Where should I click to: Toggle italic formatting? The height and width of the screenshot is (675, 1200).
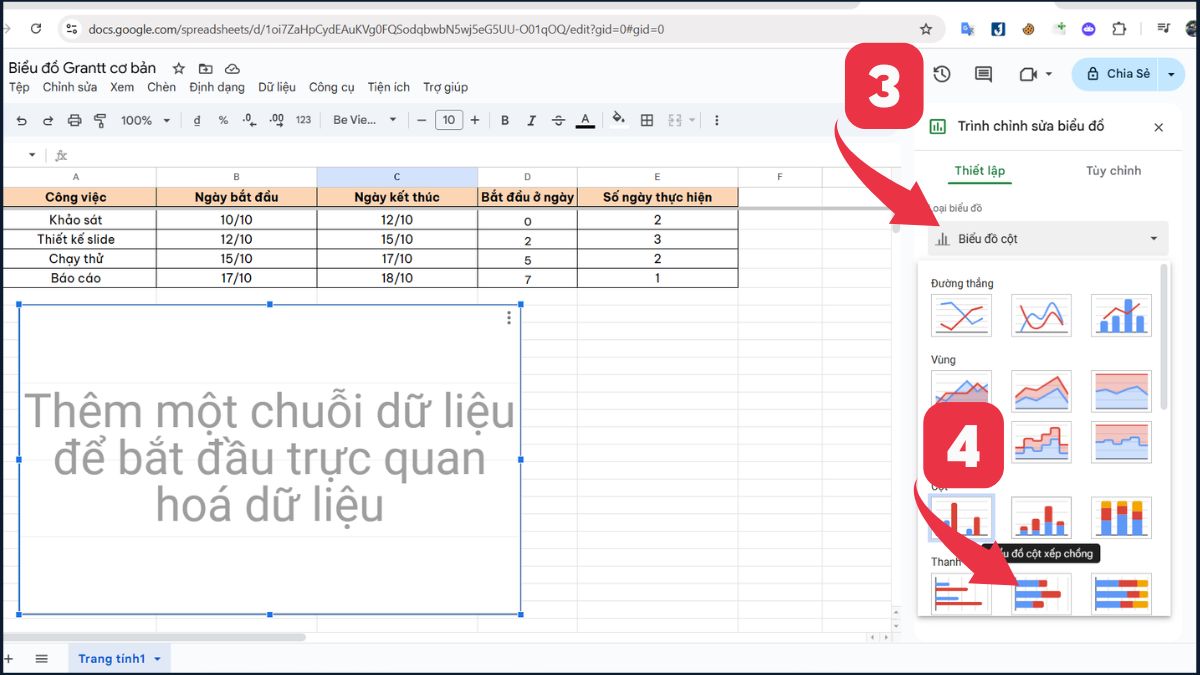531,120
